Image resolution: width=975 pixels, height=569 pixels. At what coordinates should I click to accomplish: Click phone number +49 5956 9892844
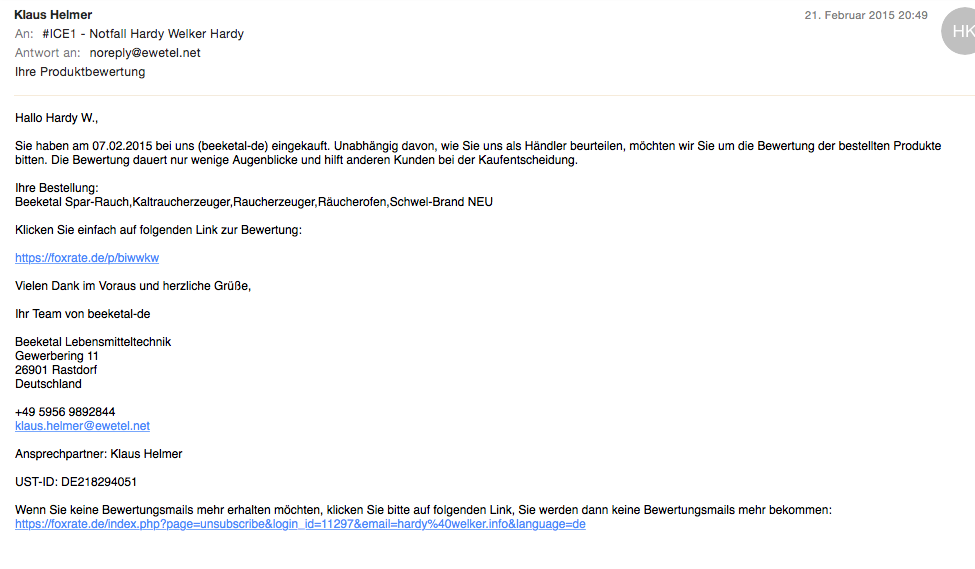65,412
